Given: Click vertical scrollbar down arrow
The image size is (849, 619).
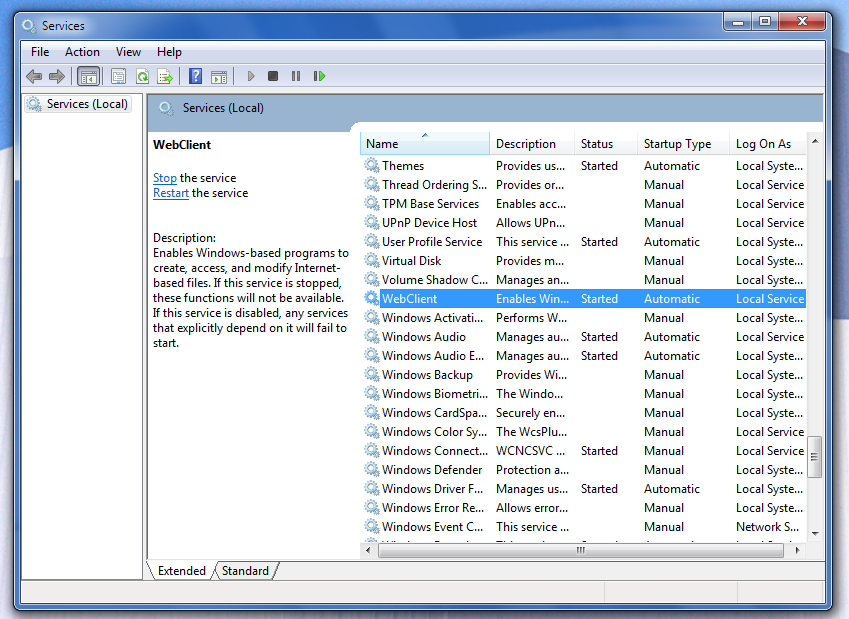Looking at the screenshot, I should (814, 533).
